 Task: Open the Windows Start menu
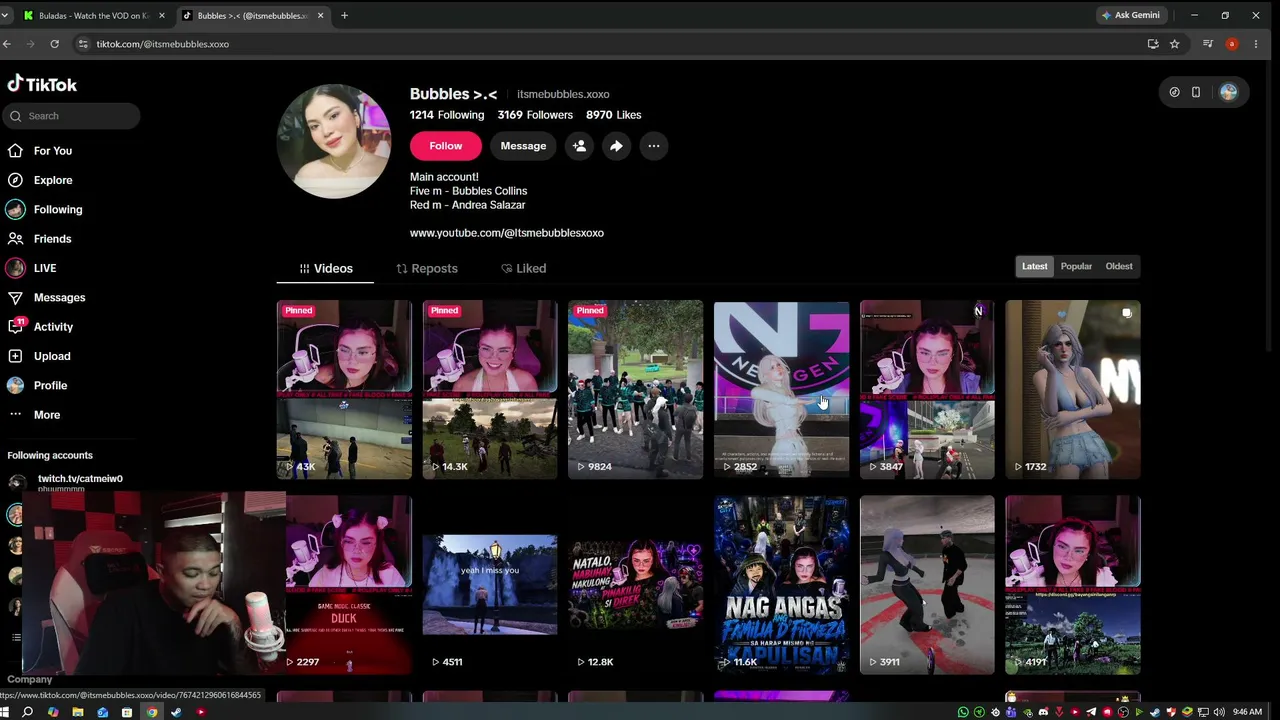click(6, 712)
